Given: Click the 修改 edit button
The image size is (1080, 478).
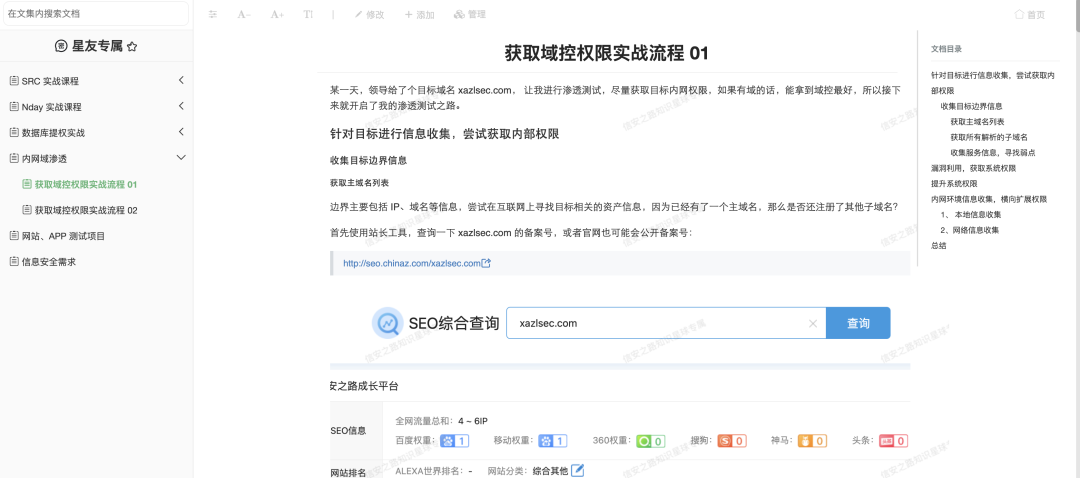Looking at the screenshot, I should 369,14.
